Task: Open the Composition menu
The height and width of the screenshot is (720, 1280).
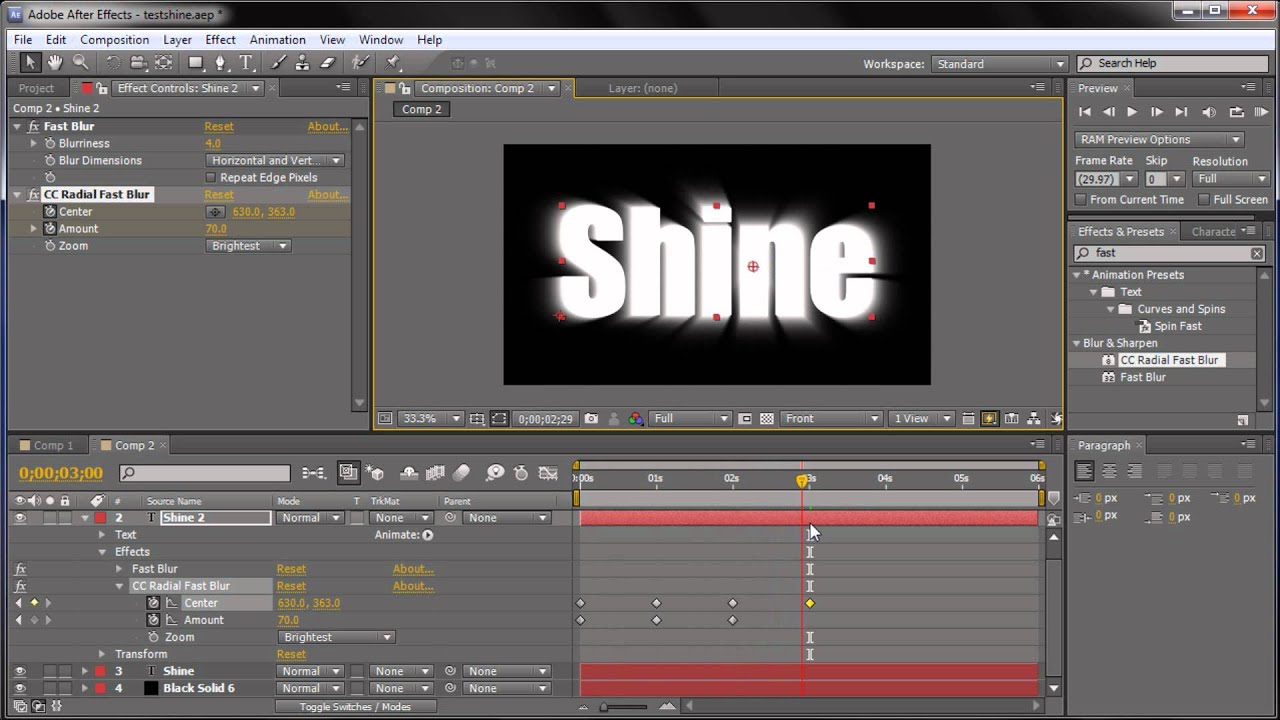Action: click(x=114, y=40)
